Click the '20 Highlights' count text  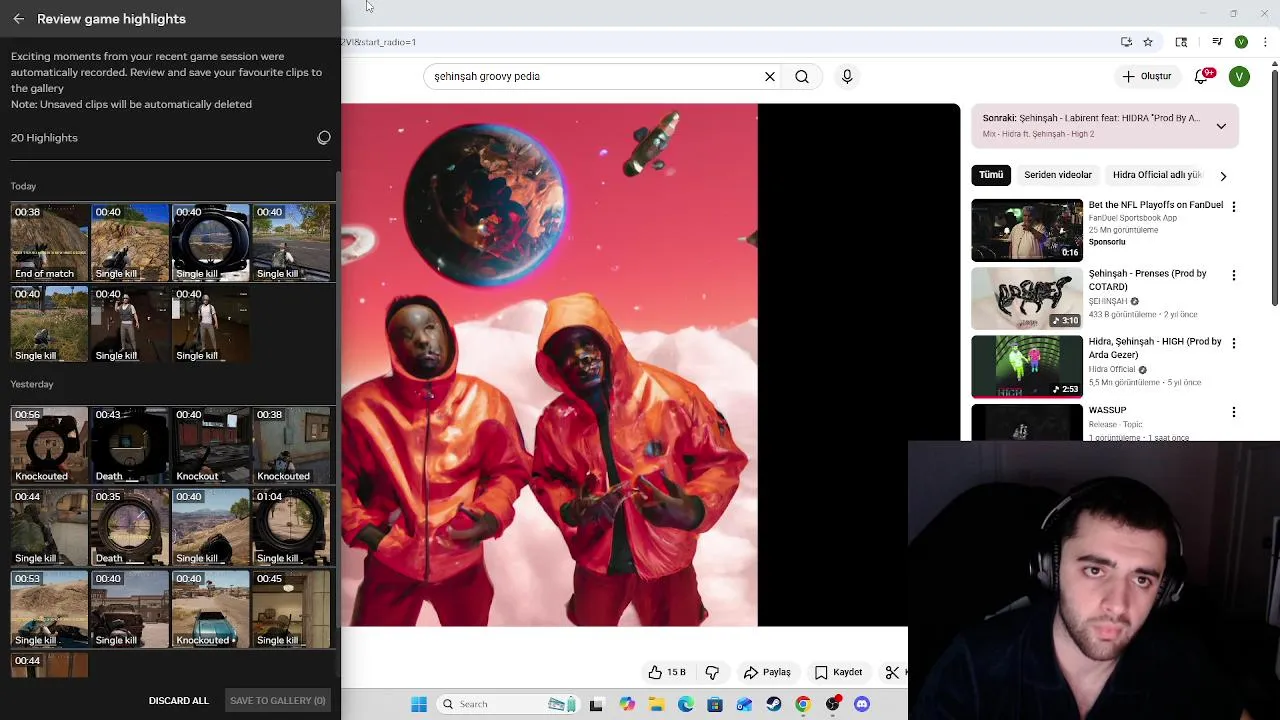pyautogui.click(x=44, y=138)
